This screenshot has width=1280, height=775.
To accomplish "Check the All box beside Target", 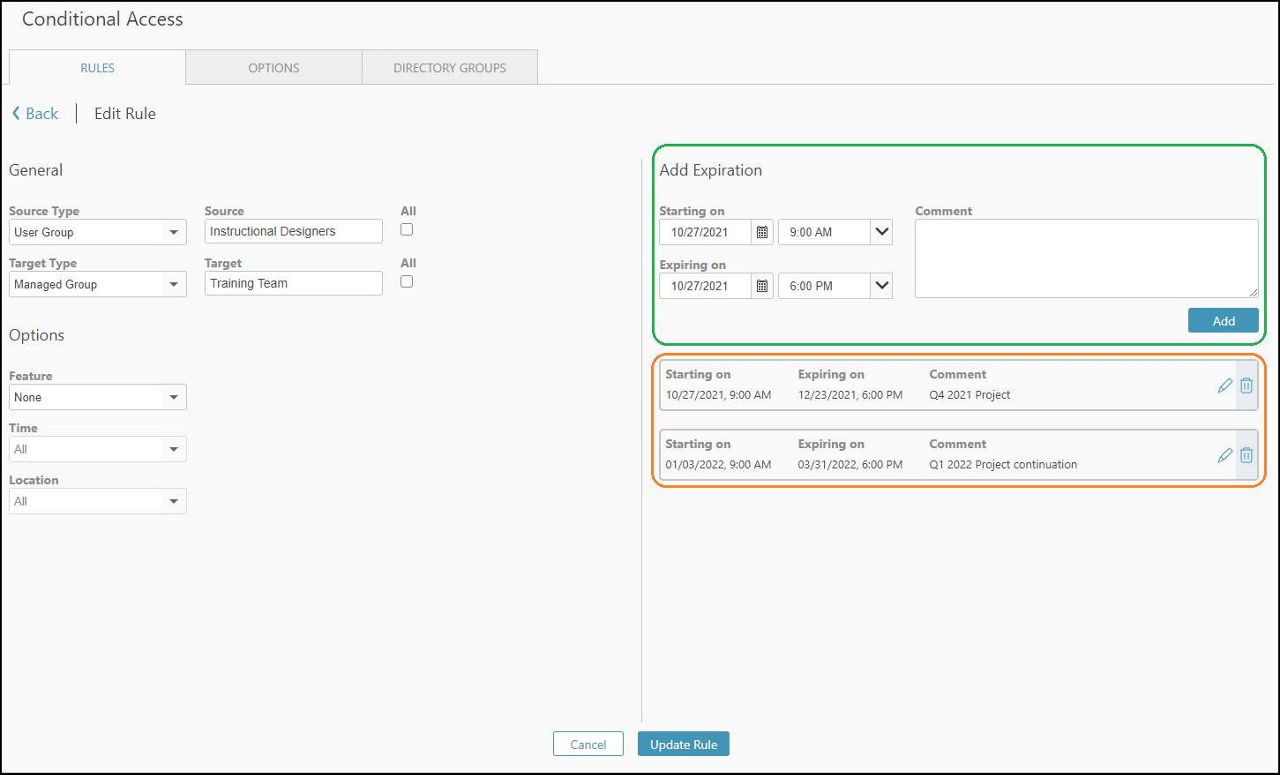I will coord(407,282).
